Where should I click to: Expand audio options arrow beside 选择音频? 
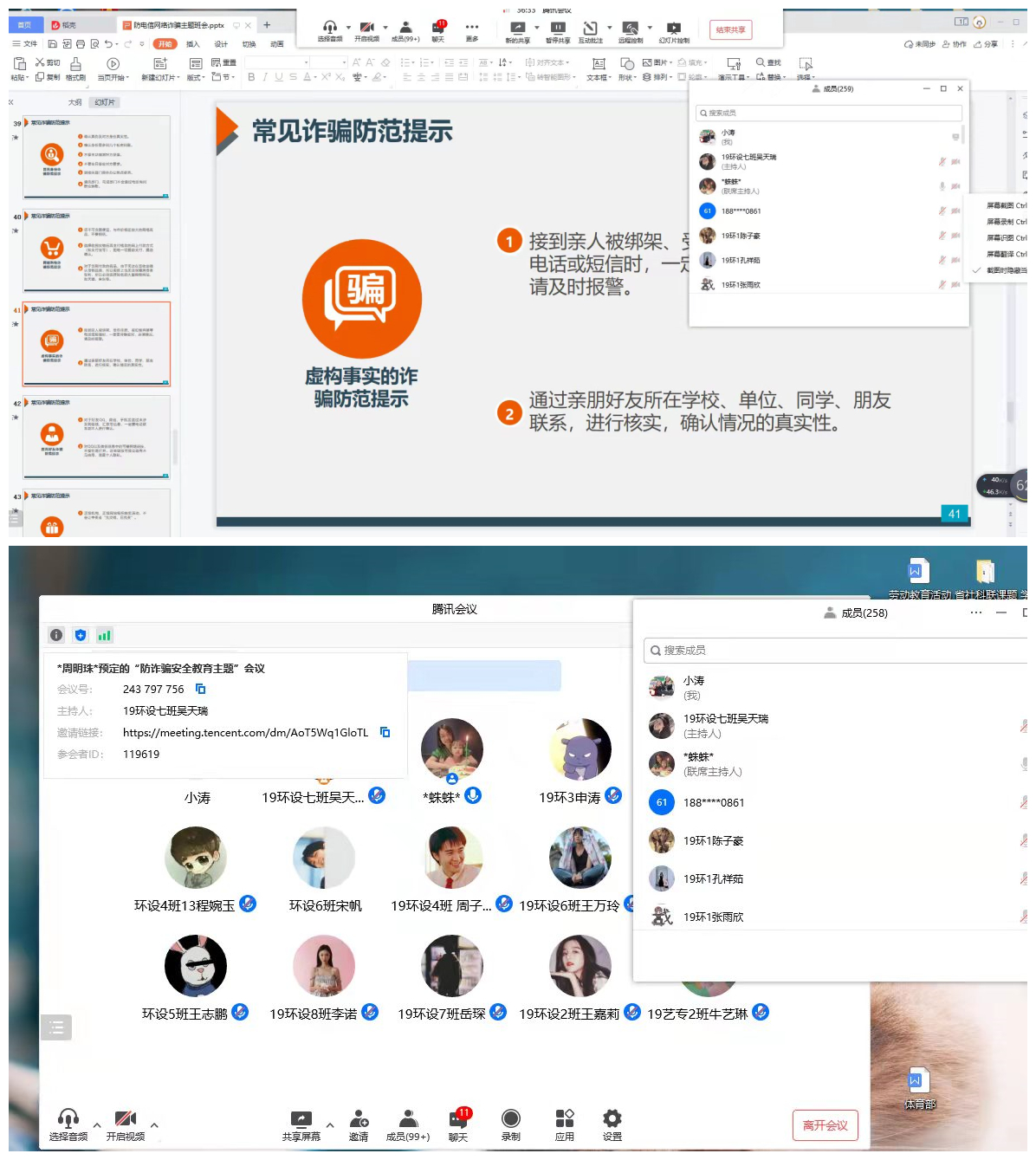coord(97,1125)
